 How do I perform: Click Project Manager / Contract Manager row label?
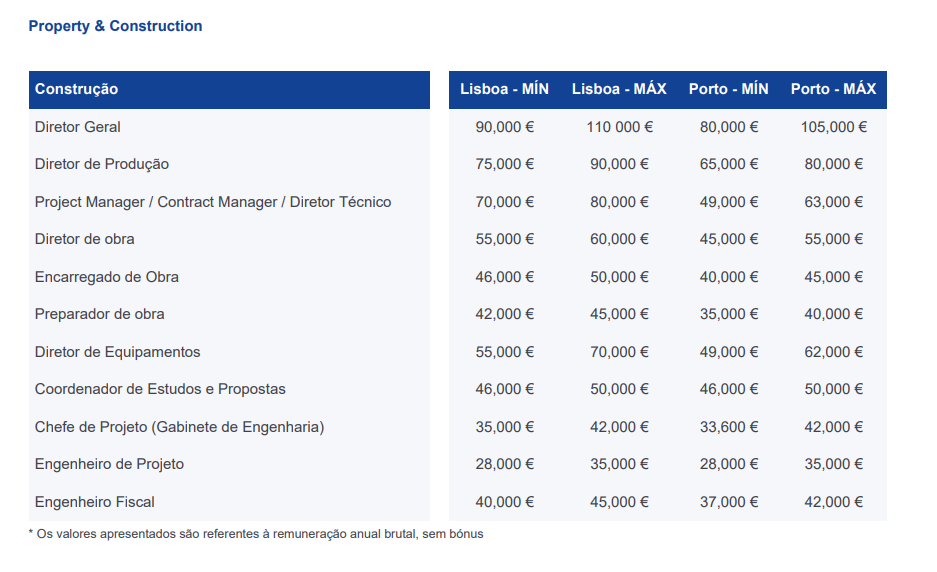(213, 202)
